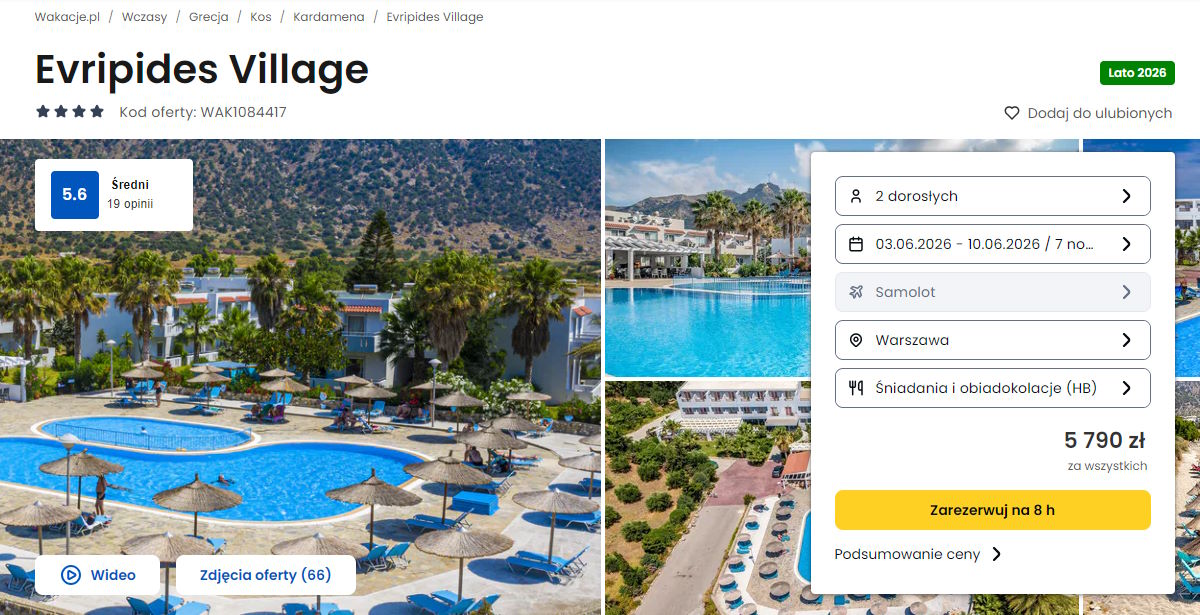Screen dimensions: 1200x615
Task: Click the airplane icon beside Samolot
Action: click(856, 292)
